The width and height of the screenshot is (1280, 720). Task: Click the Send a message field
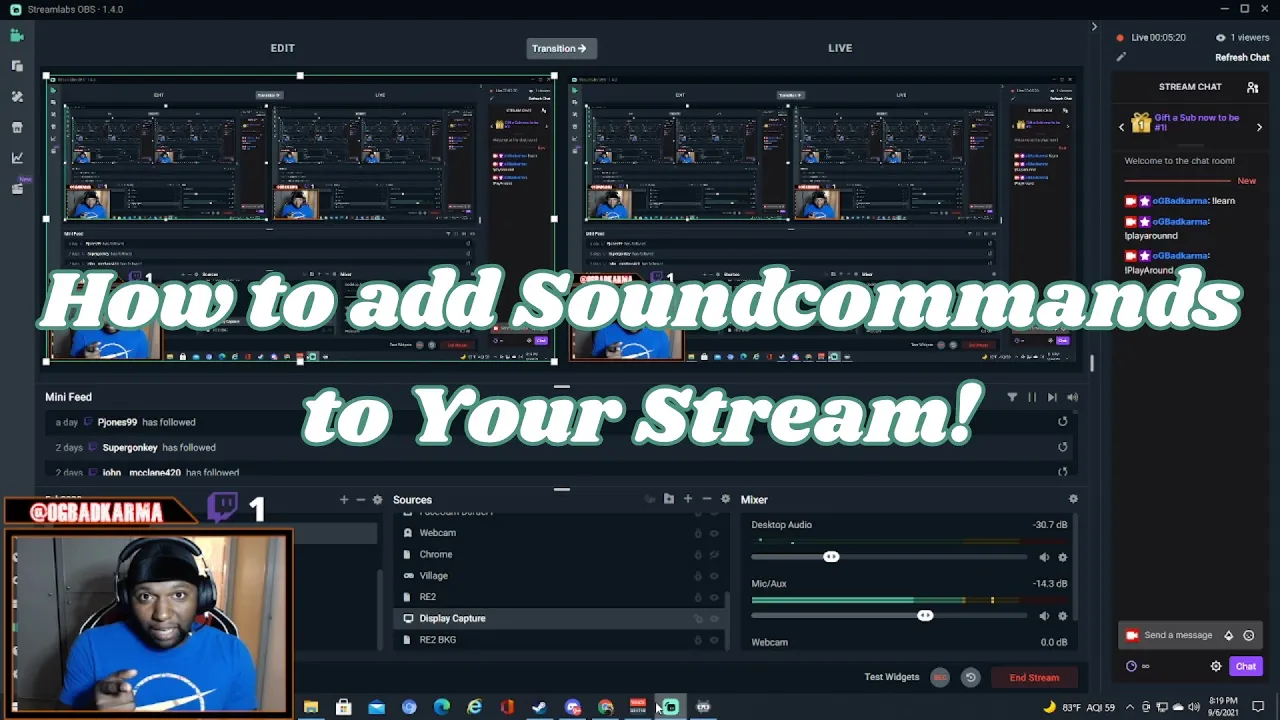(1188, 635)
